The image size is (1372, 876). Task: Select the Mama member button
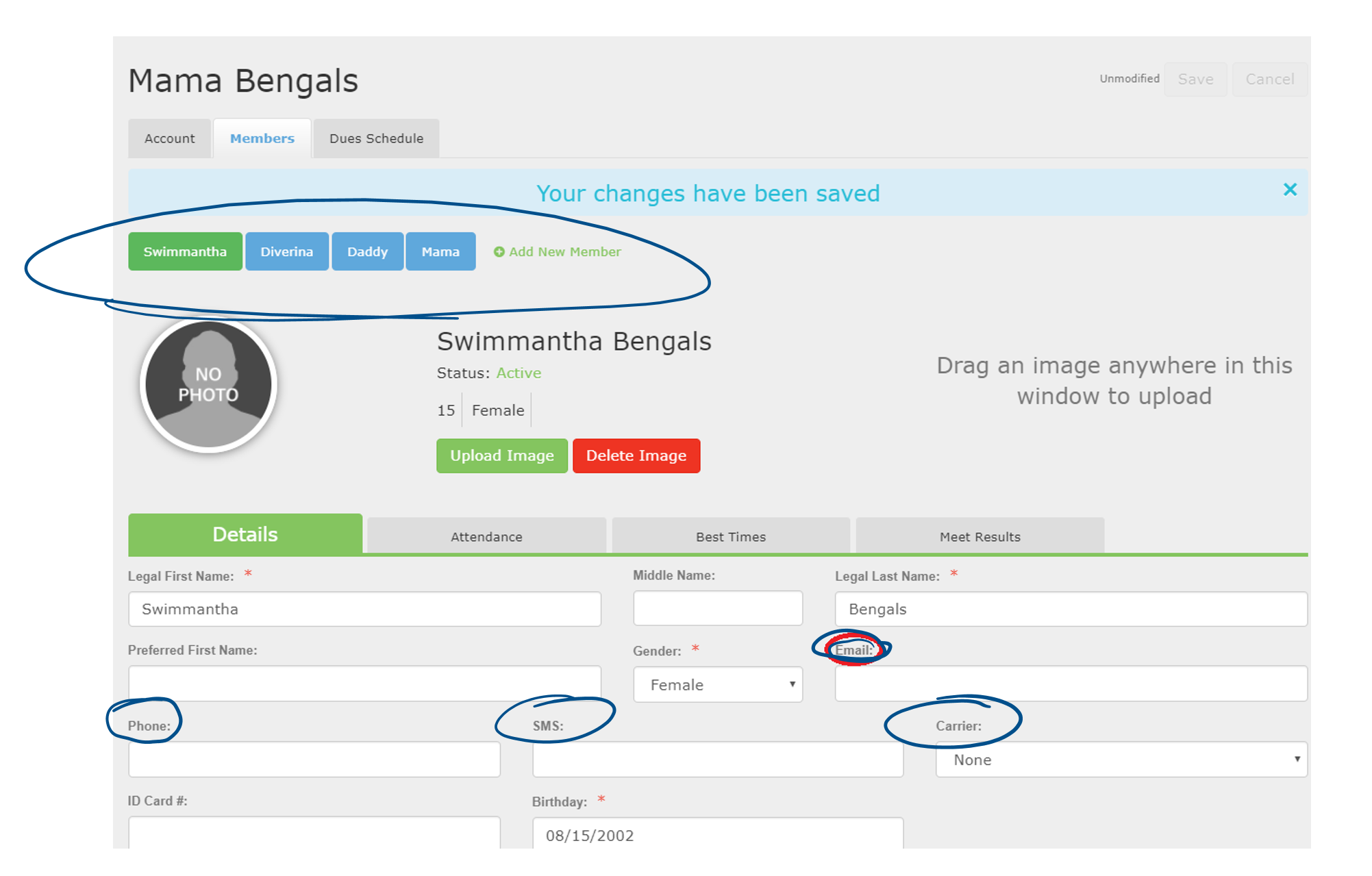point(440,251)
